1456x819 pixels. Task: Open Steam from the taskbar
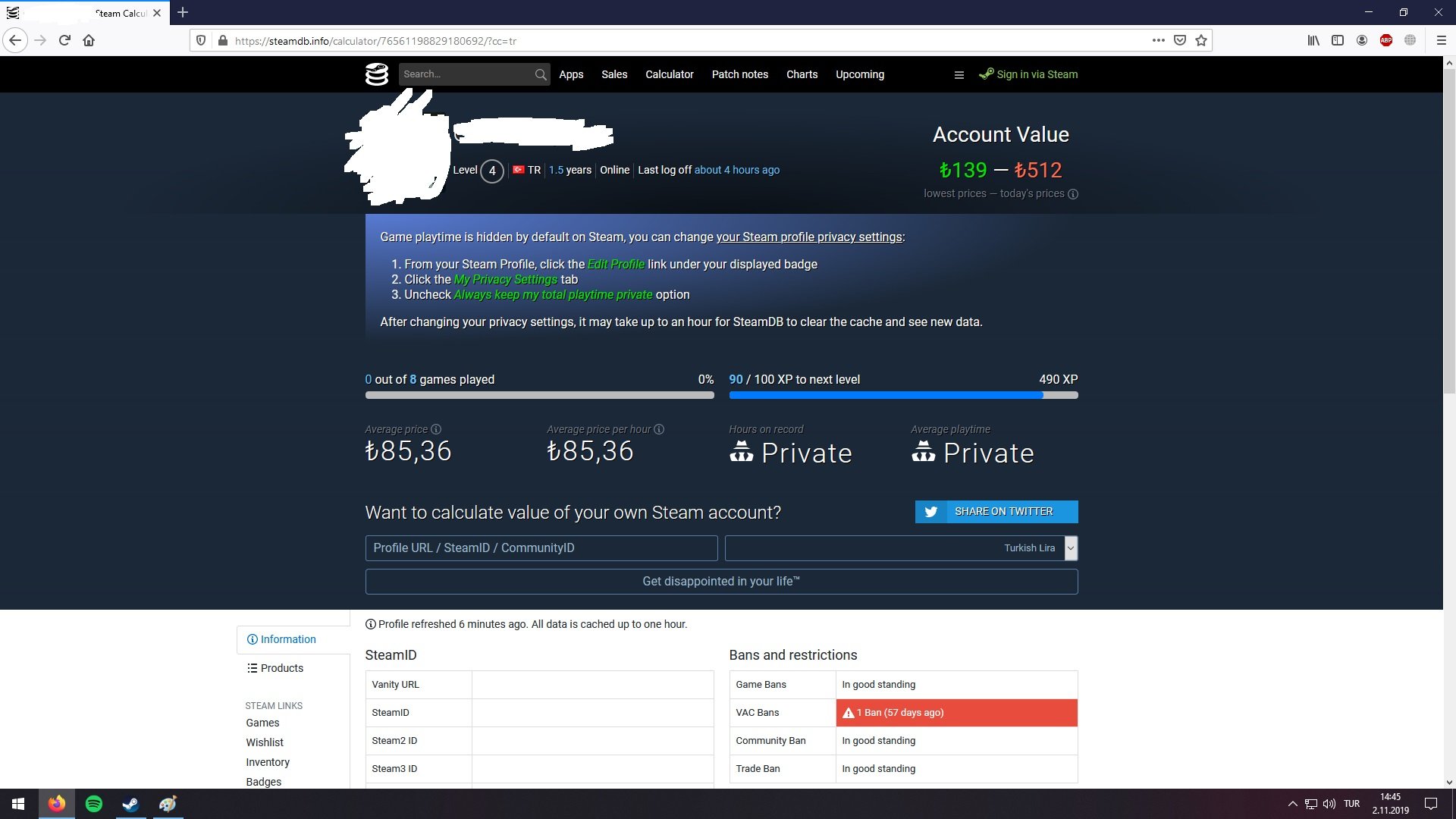point(130,804)
